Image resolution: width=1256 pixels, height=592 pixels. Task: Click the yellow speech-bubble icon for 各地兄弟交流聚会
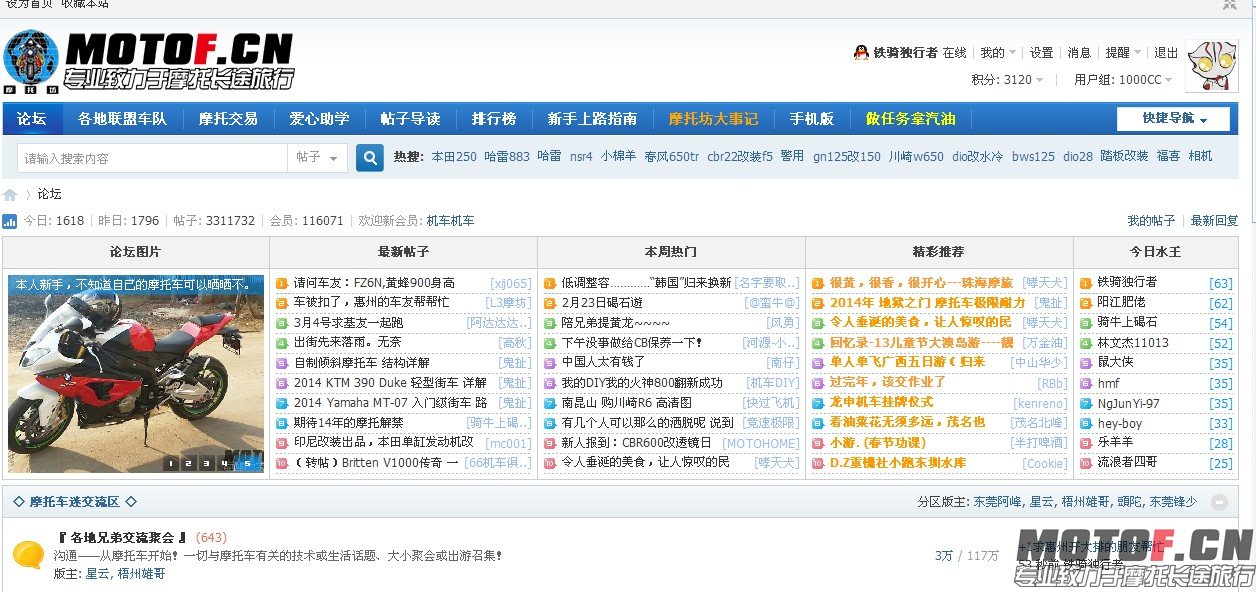(x=28, y=555)
